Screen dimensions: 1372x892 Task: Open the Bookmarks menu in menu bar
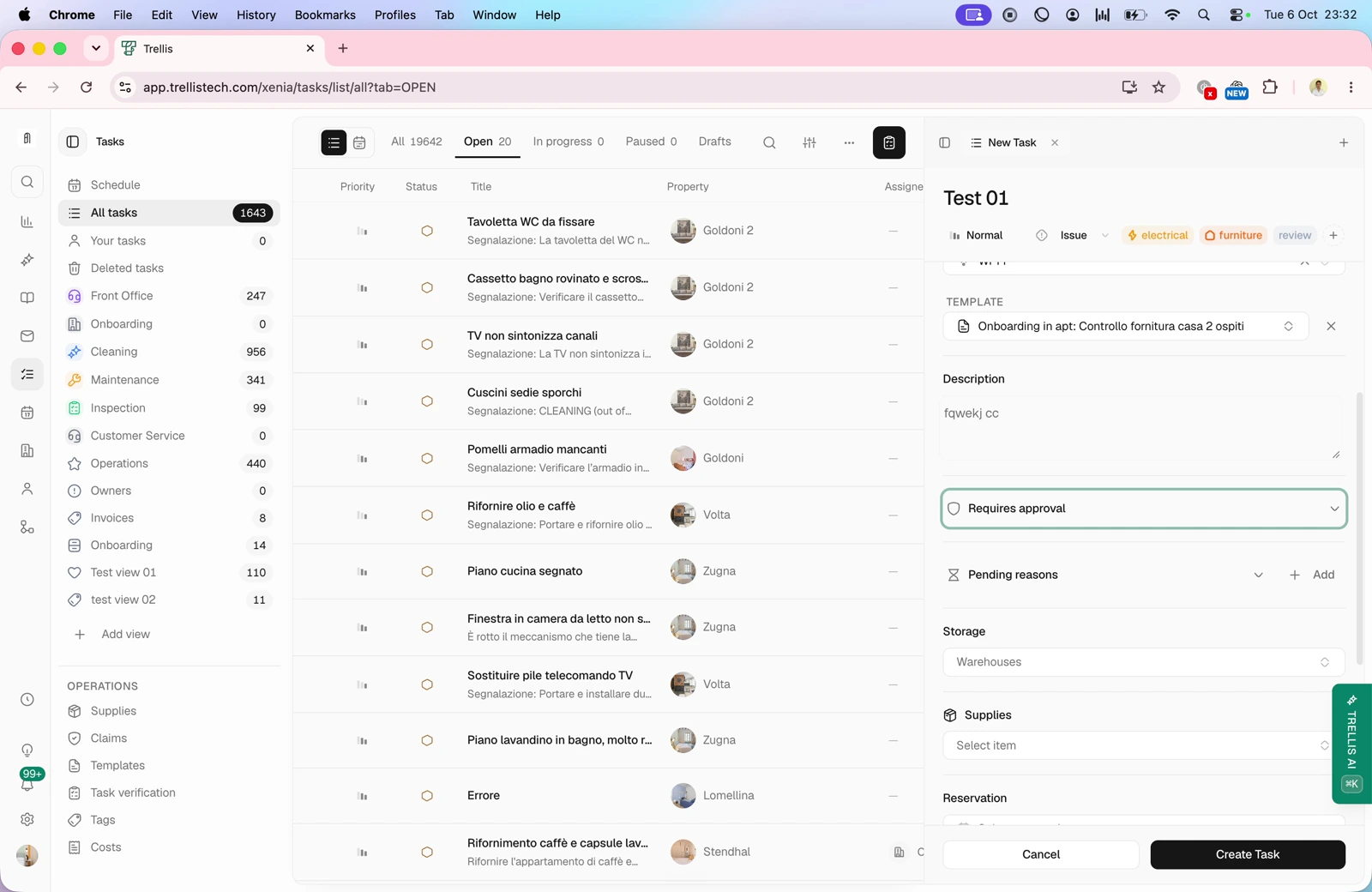coord(325,15)
